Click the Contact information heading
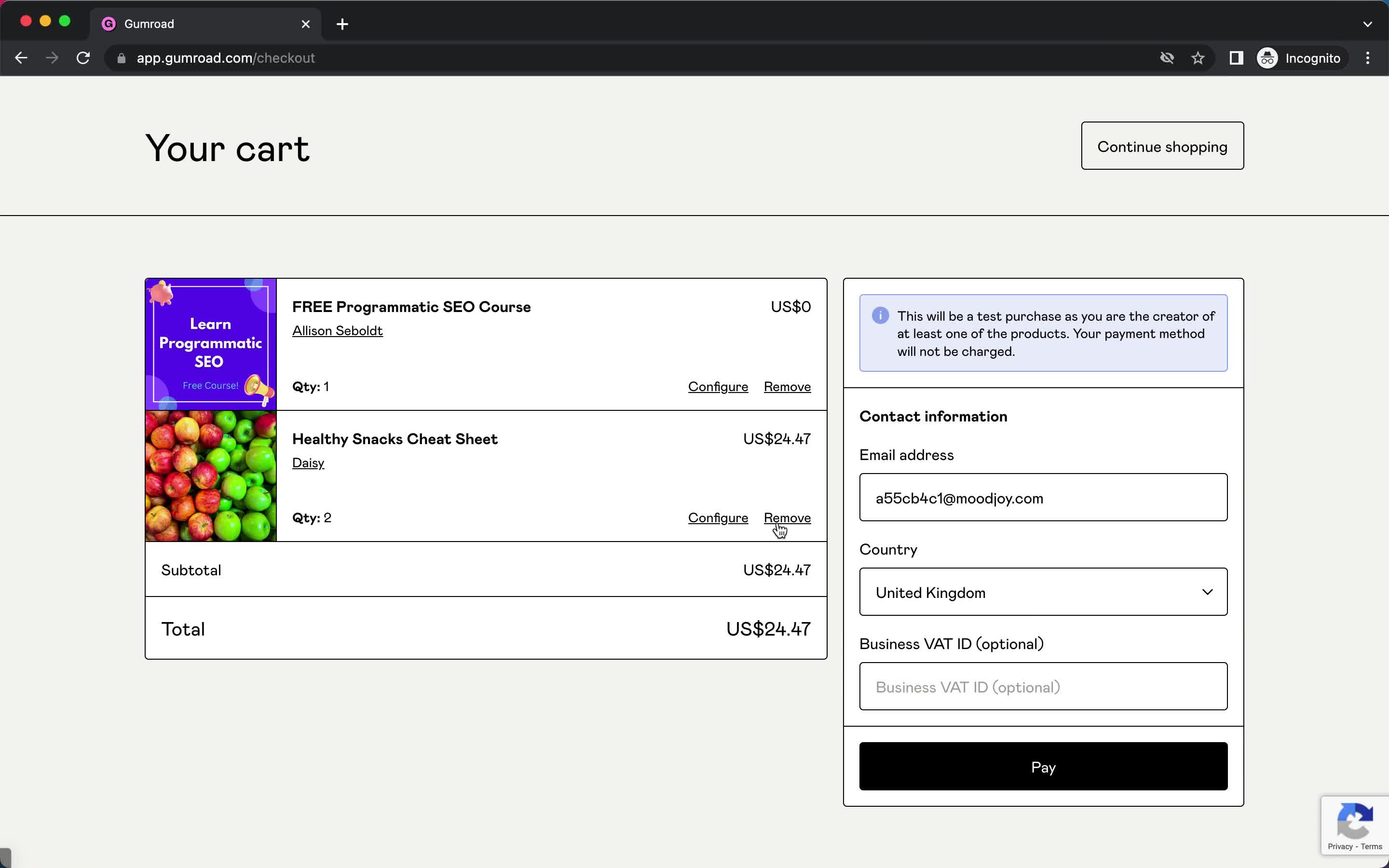Screen dimensions: 1389x868 point(933,416)
